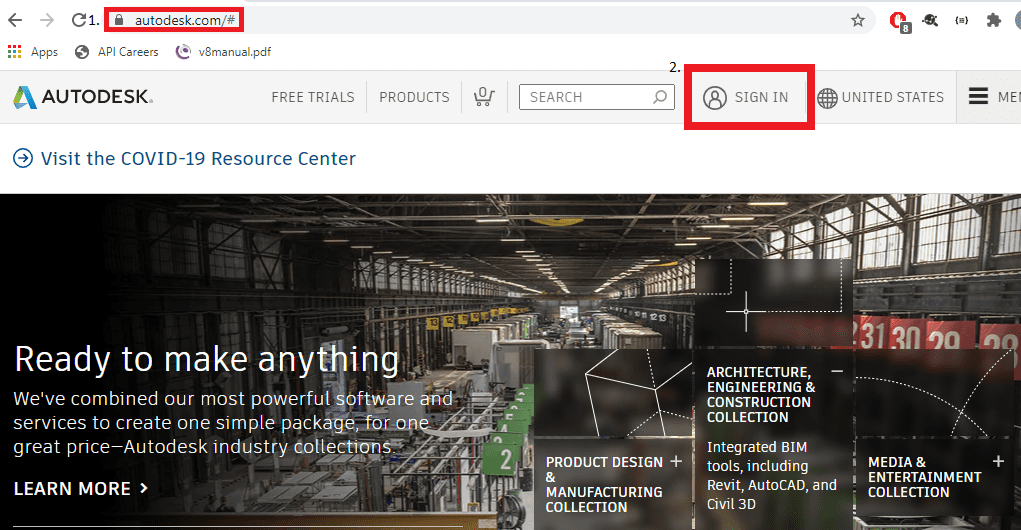Click the red ad-blocker extension icon
The height and width of the screenshot is (530, 1021).
point(898,20)
